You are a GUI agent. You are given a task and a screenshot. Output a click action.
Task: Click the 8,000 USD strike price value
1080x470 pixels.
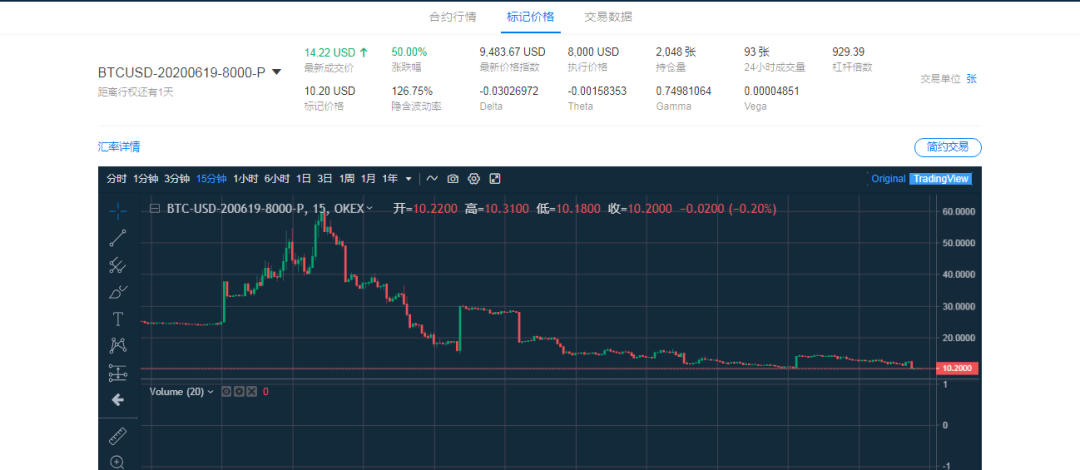[x=593, y=52]
